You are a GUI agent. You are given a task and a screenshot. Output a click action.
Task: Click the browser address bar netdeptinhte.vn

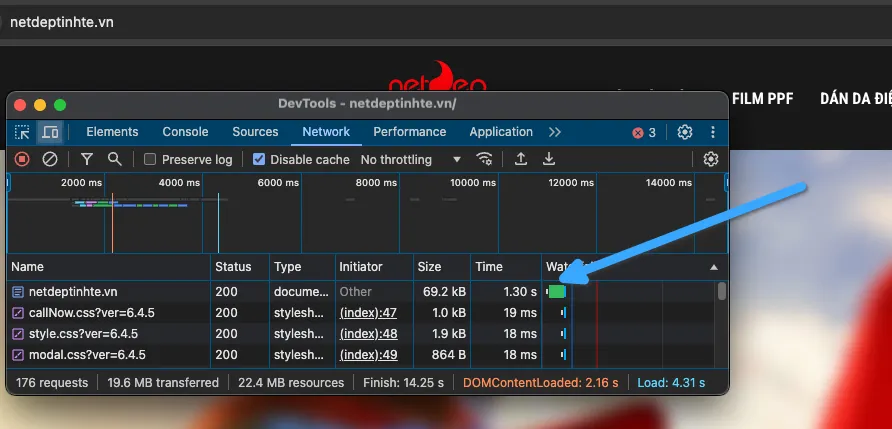click(x=61, y=22)
